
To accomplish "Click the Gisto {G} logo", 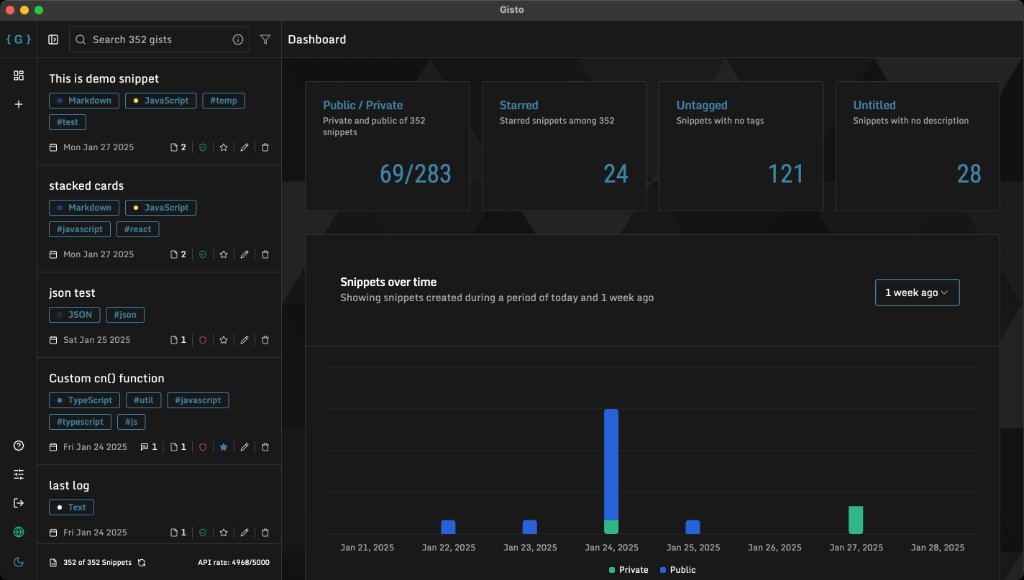I will (x=16, y=39).
